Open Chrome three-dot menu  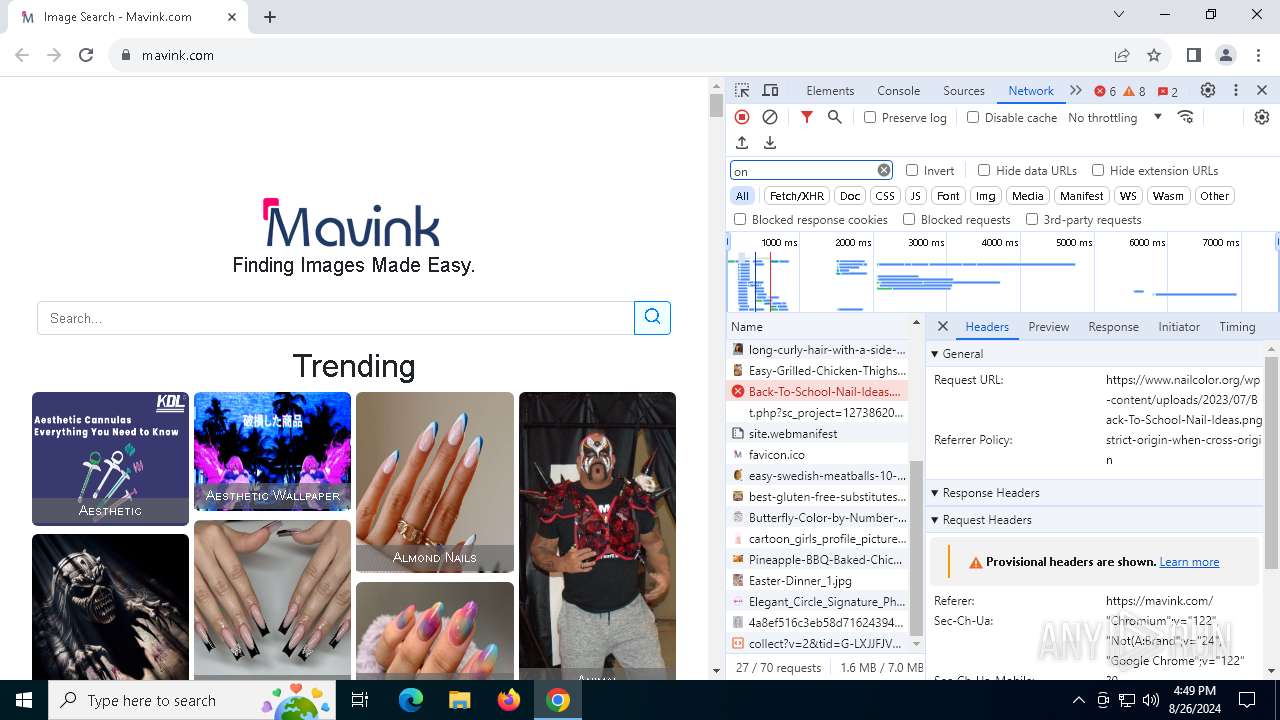pos(1258,55)
